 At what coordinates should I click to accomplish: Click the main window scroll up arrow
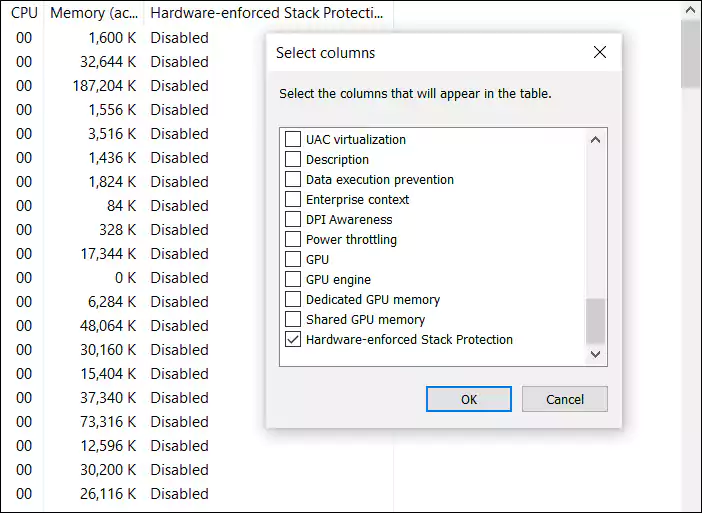tap(691, 10)
